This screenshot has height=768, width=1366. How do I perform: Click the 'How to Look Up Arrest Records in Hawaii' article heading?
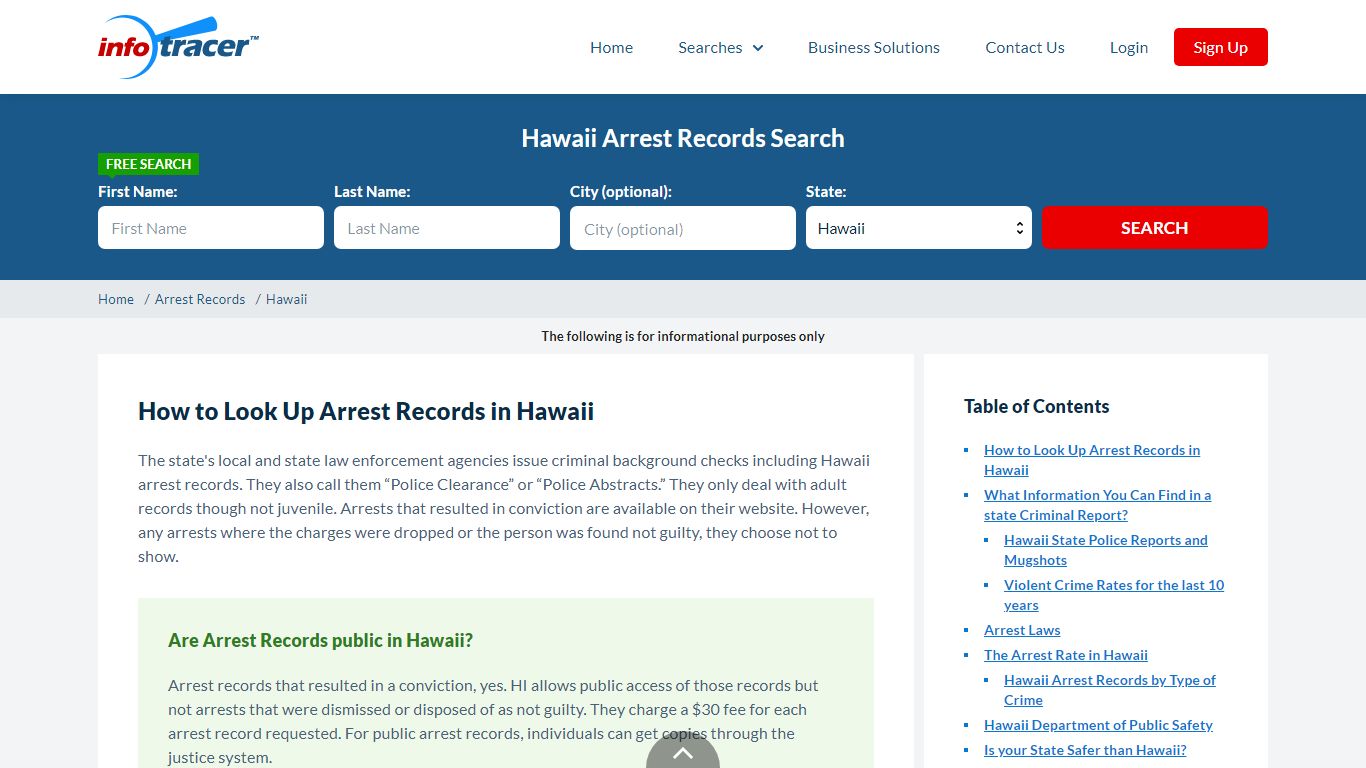(366, 411)
